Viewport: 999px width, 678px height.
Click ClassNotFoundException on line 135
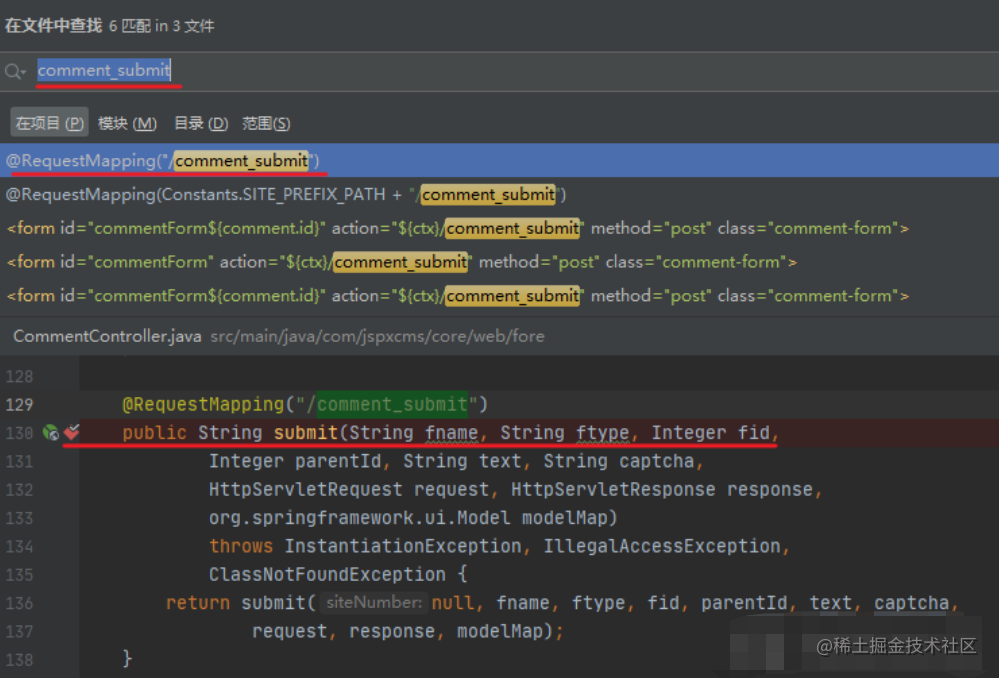click(x=327, y=574)
